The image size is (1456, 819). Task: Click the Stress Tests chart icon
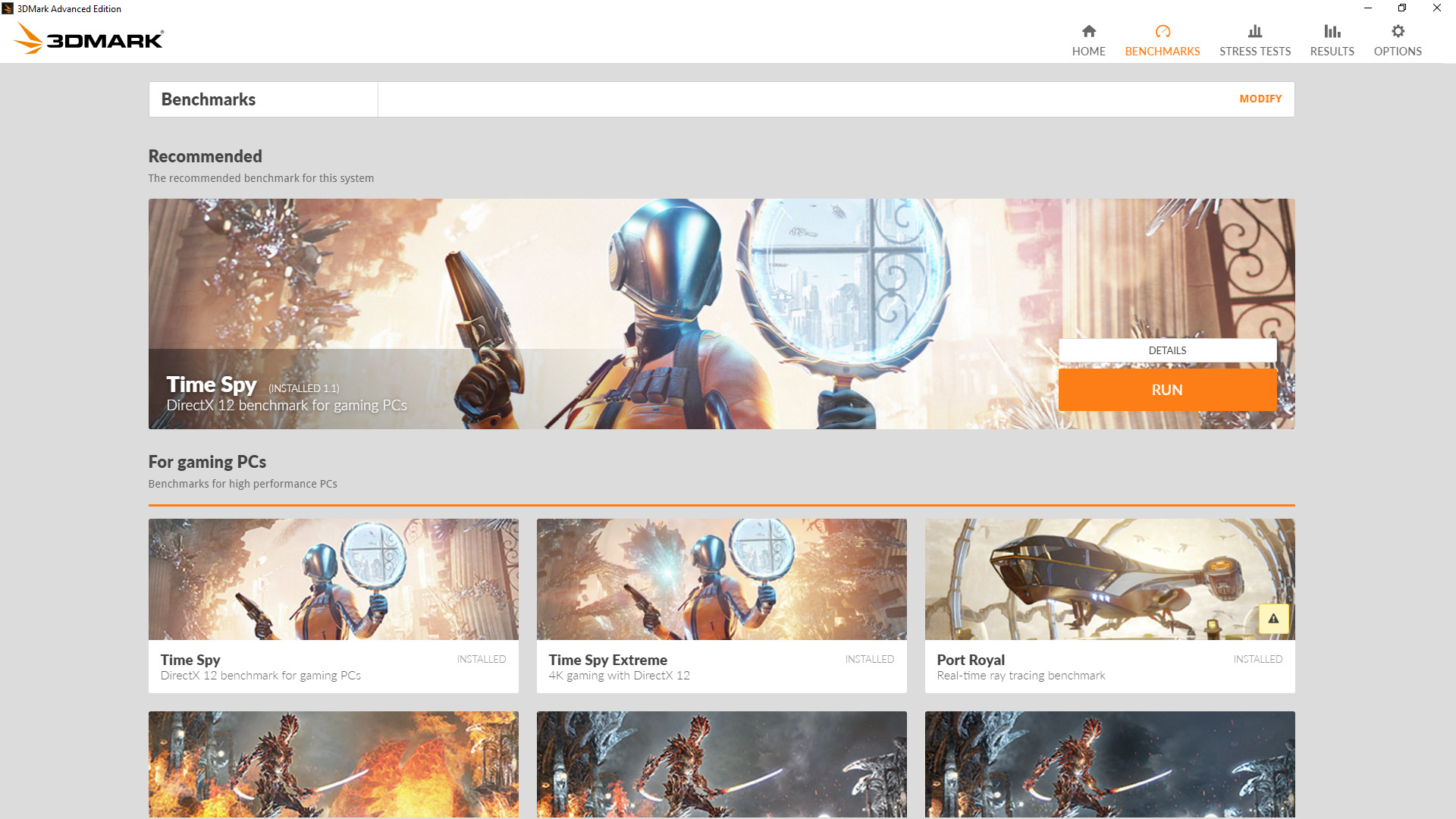coord(1254,31)
